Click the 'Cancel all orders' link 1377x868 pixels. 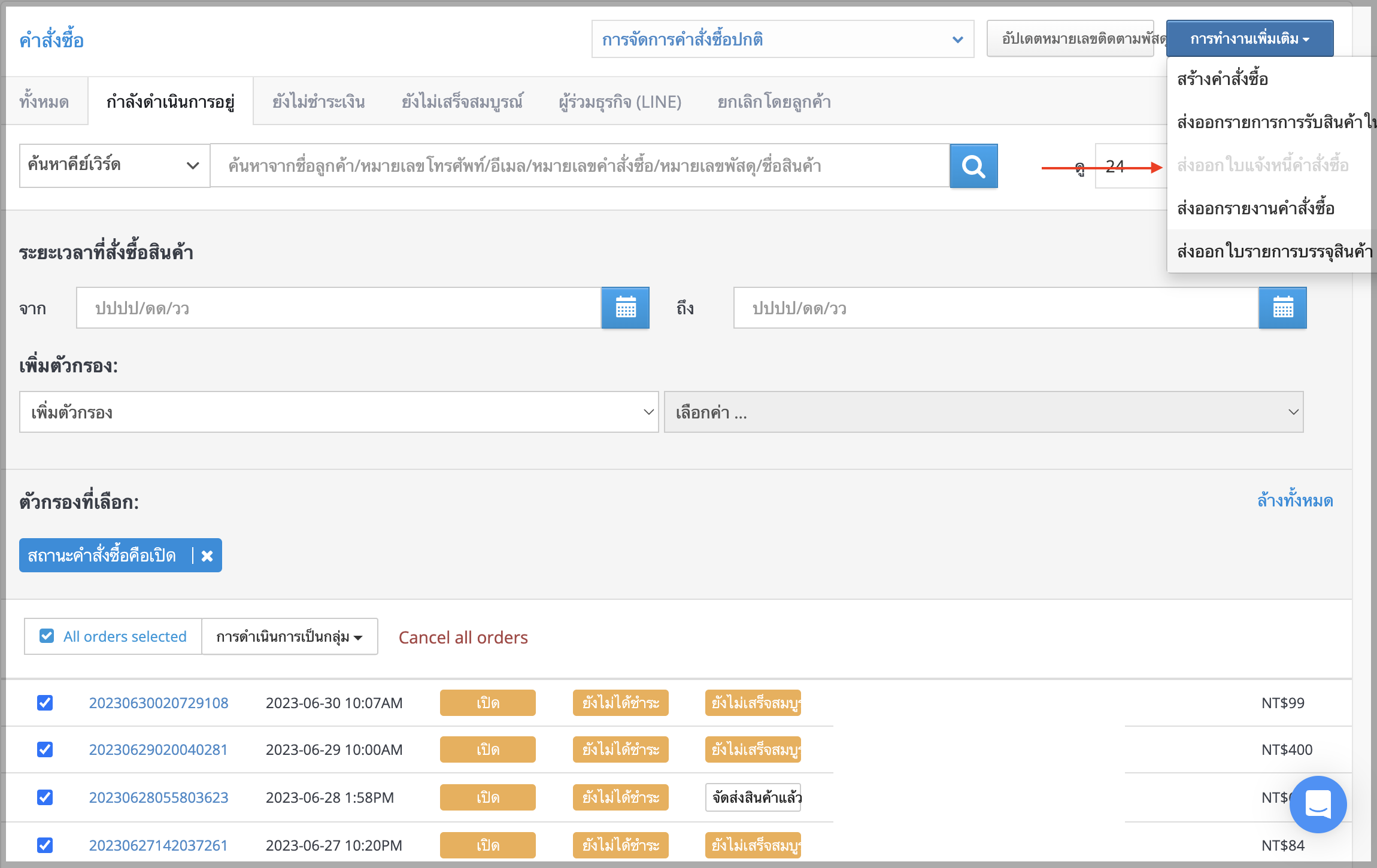tap(463, 638)
